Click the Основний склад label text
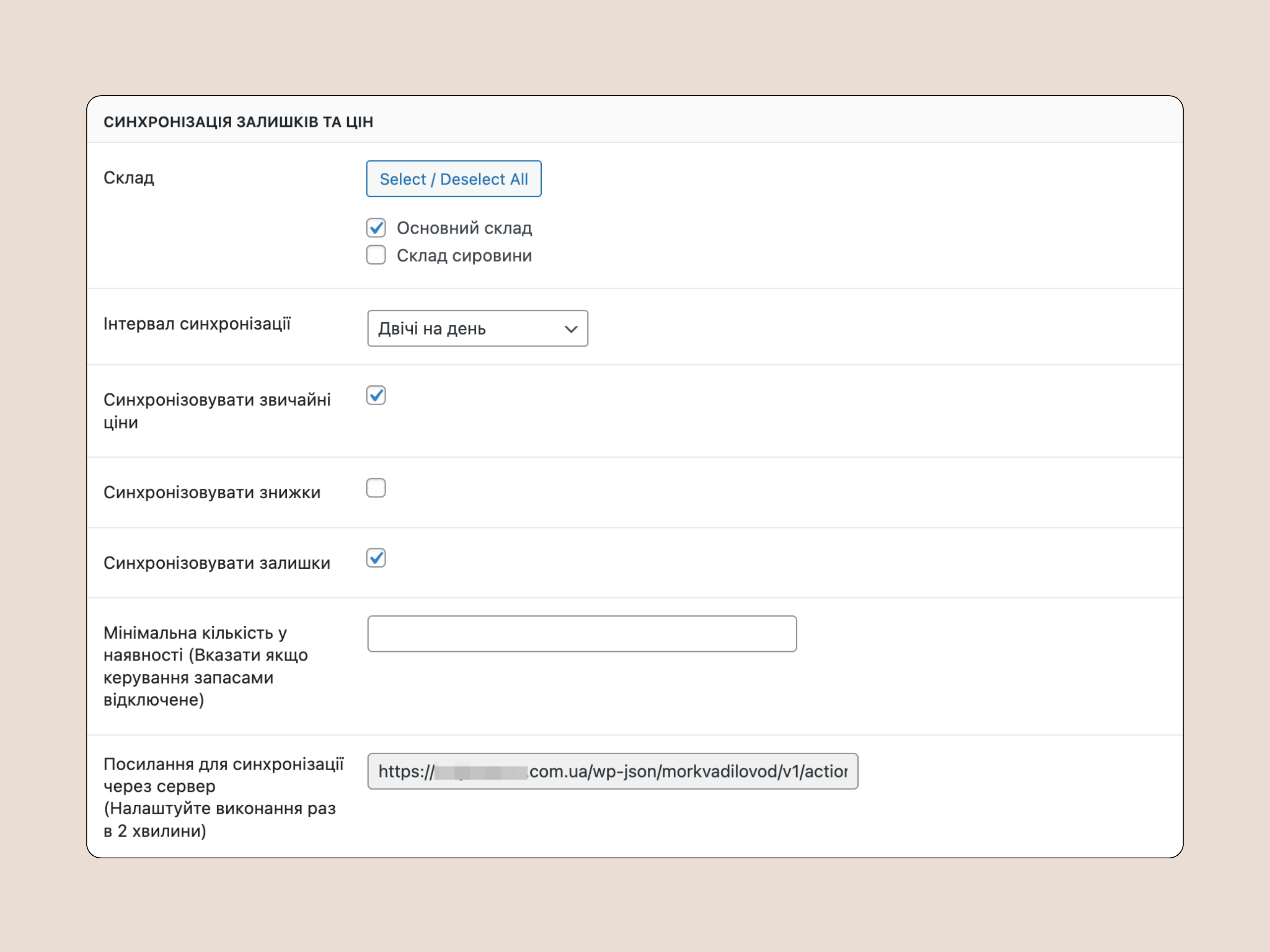 (464, 229)
